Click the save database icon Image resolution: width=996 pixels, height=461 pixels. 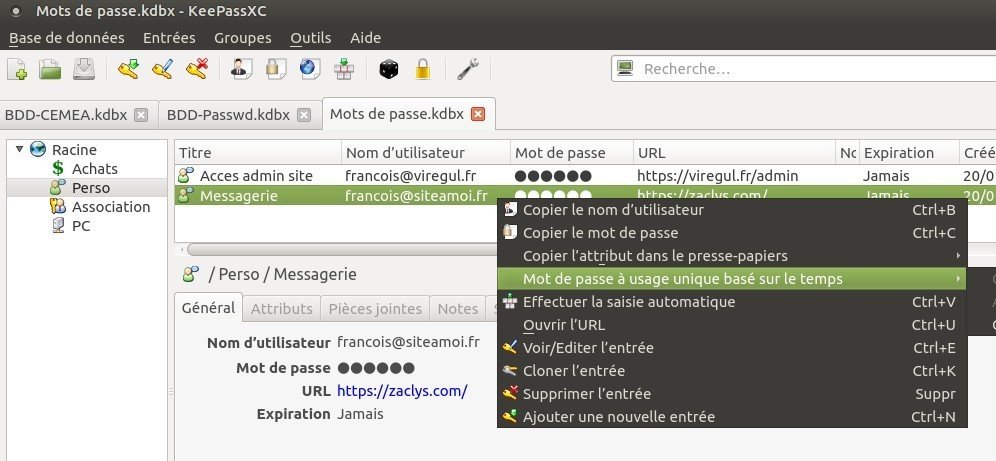pyautogui.click(x=84, y=69)
